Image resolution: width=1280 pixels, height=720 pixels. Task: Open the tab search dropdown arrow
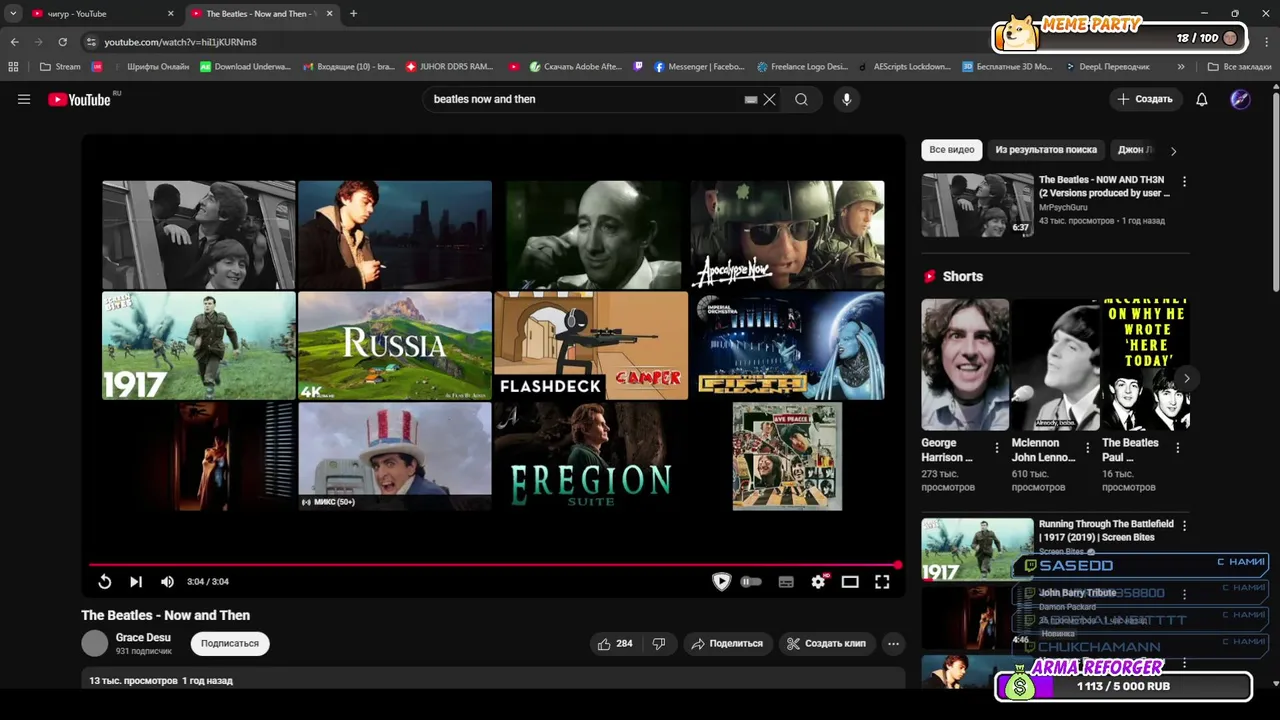click(x=13, y=14)
